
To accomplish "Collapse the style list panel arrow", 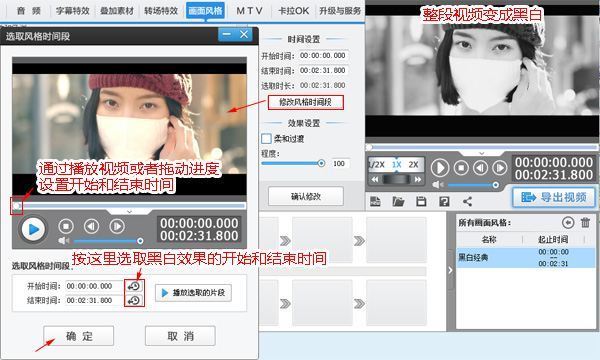I will click(x=450, y=270).
